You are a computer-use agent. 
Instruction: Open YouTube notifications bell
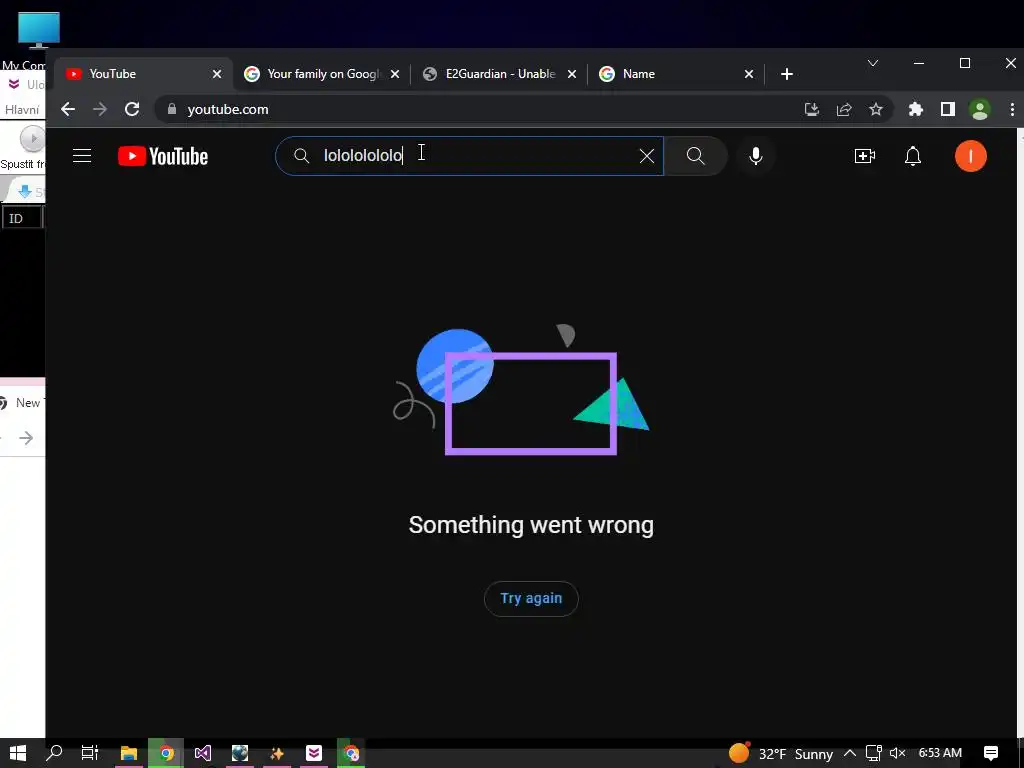click(912, 156)
